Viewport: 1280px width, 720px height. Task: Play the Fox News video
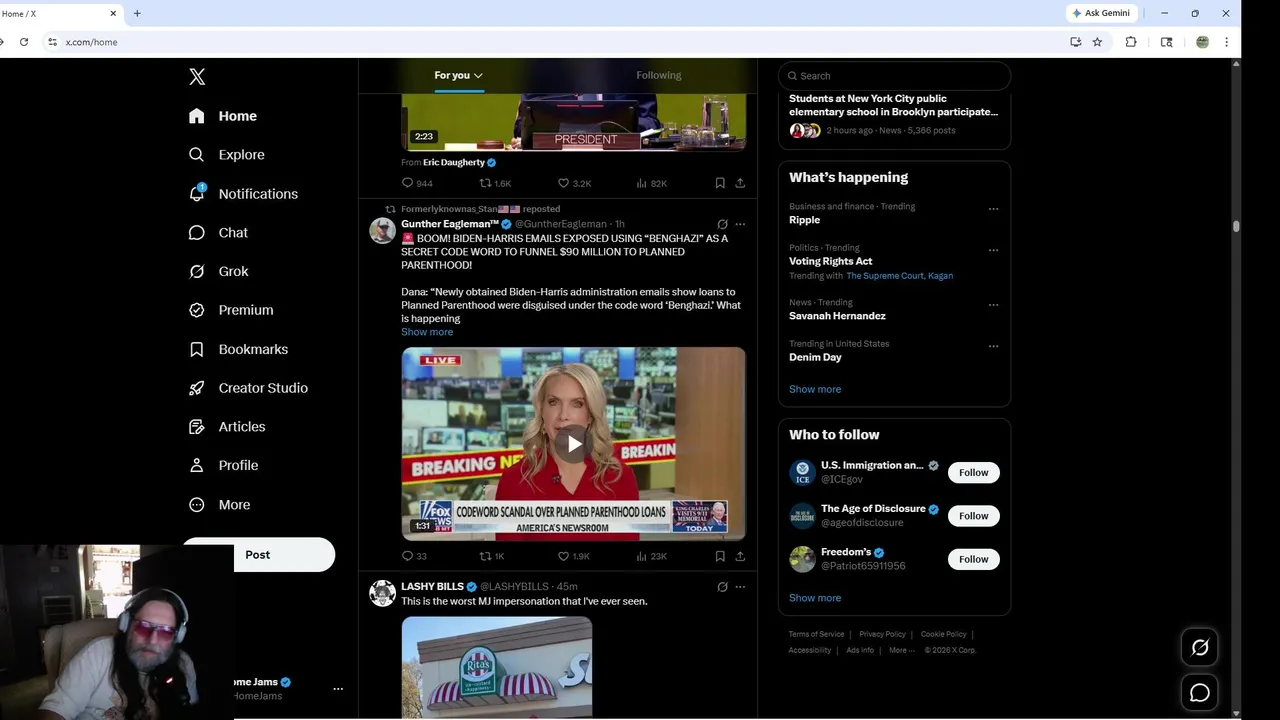click(574, 444)
